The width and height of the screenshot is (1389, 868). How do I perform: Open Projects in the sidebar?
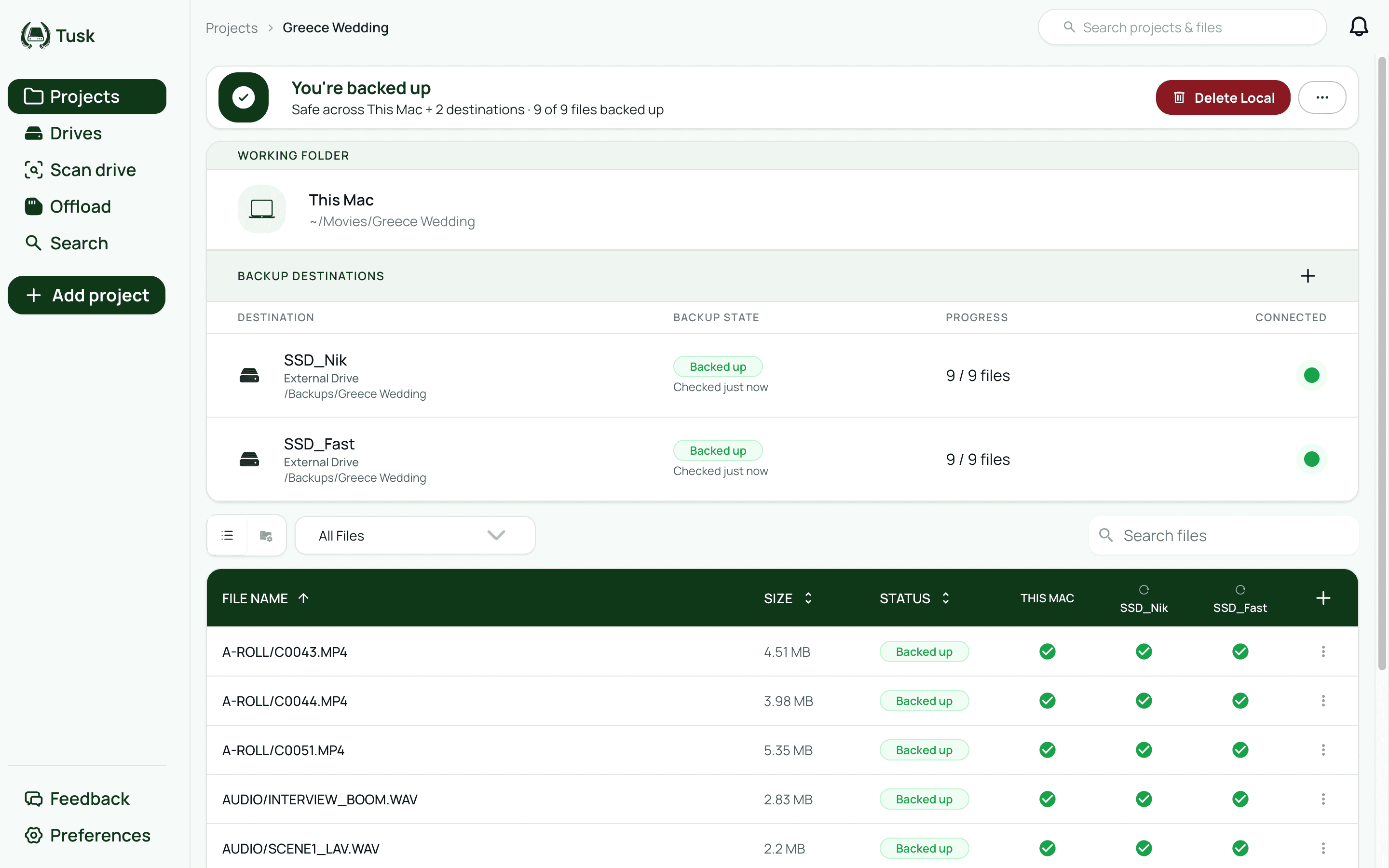click(87, 96)
